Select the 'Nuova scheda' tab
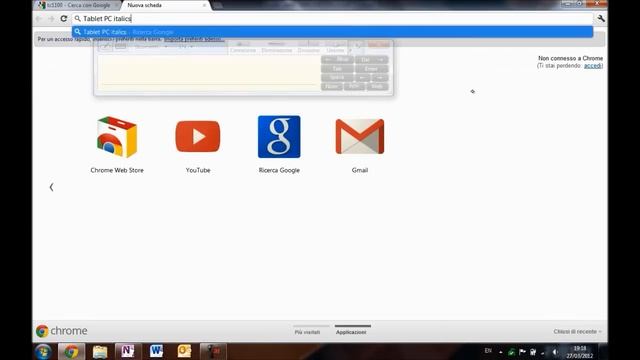Screen dimensions: 640x360 (163, 5)
